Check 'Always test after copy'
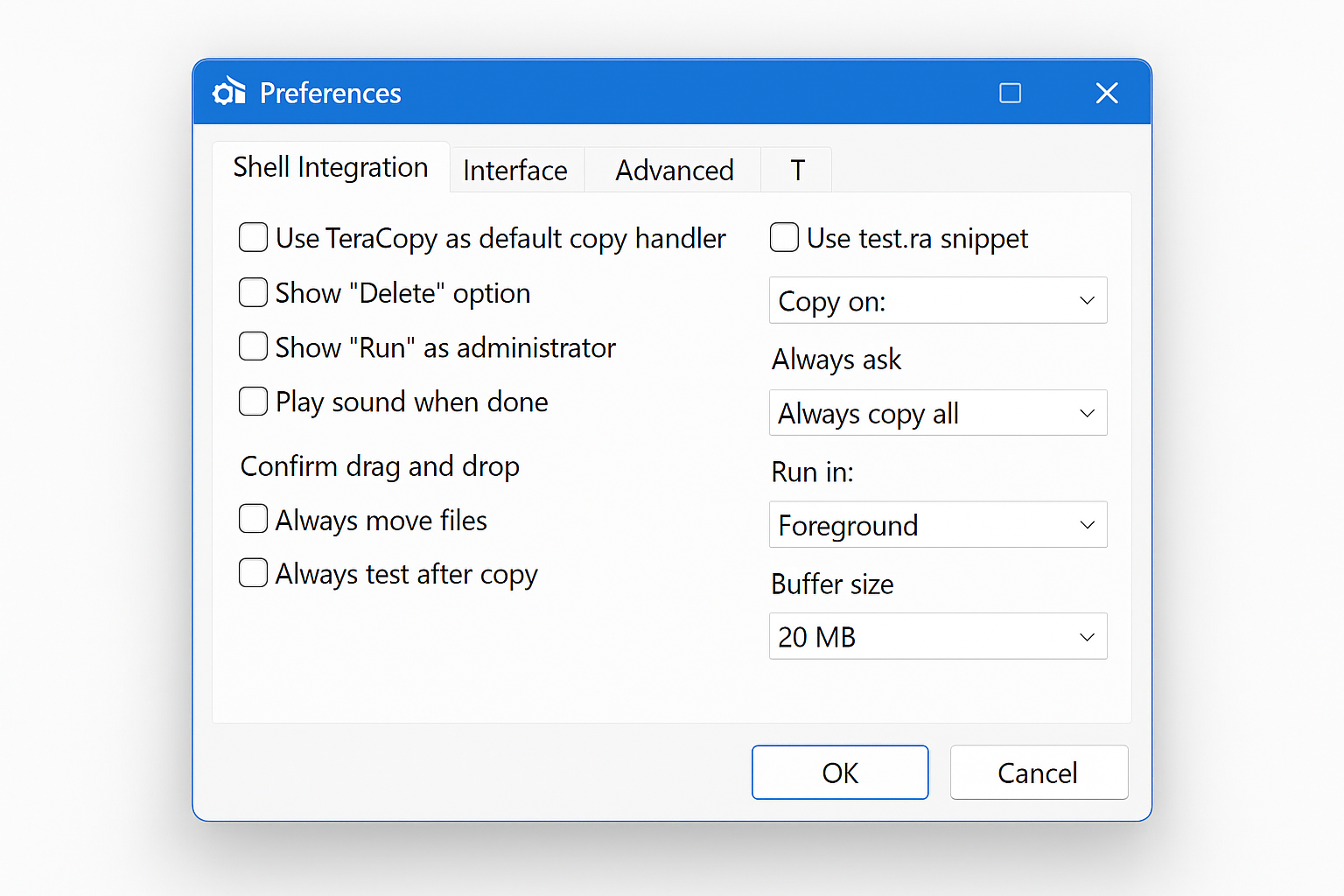1344x896 pixels. click(x=253, y=573)
